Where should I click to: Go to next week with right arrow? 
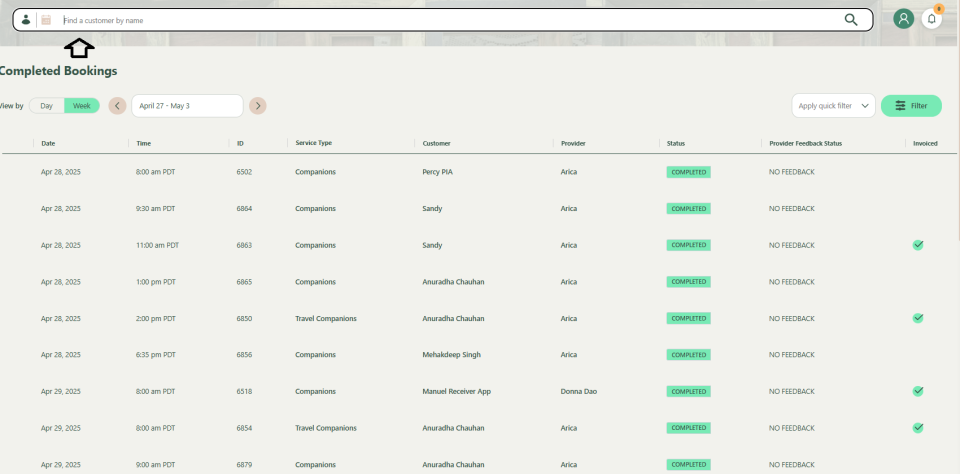pyautogui.click(x=258, y=106)
